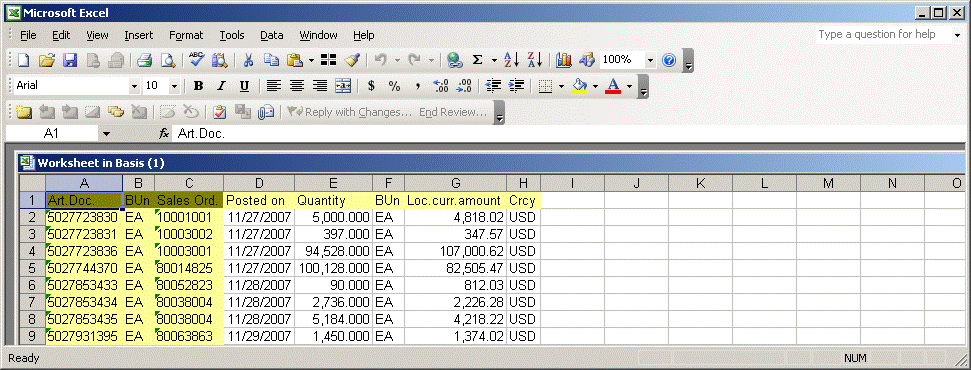
Task: Cut selection with scissors icon
Action: pyautogui.click(x=248, y=60)
